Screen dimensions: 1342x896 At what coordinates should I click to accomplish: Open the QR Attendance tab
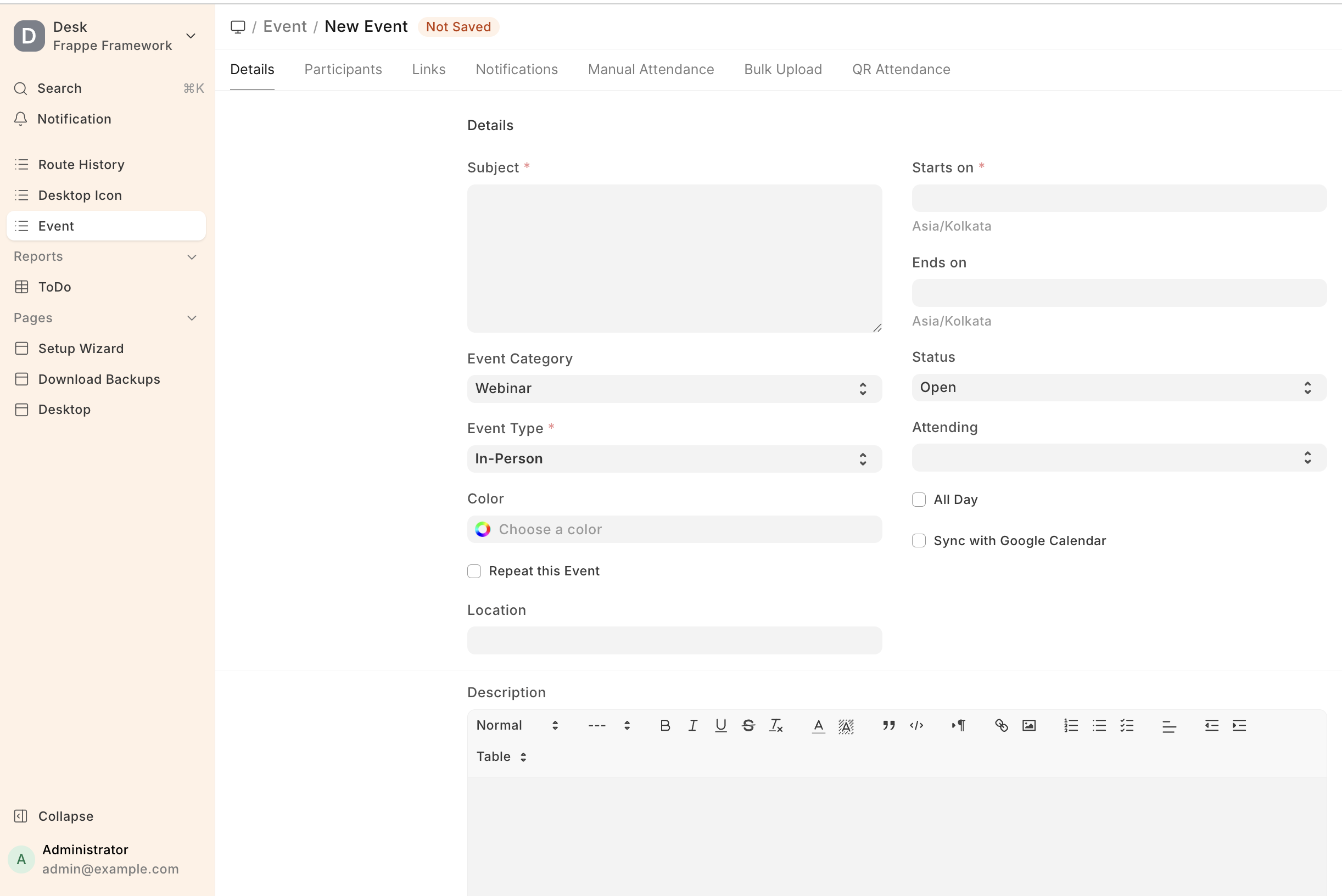901,69
